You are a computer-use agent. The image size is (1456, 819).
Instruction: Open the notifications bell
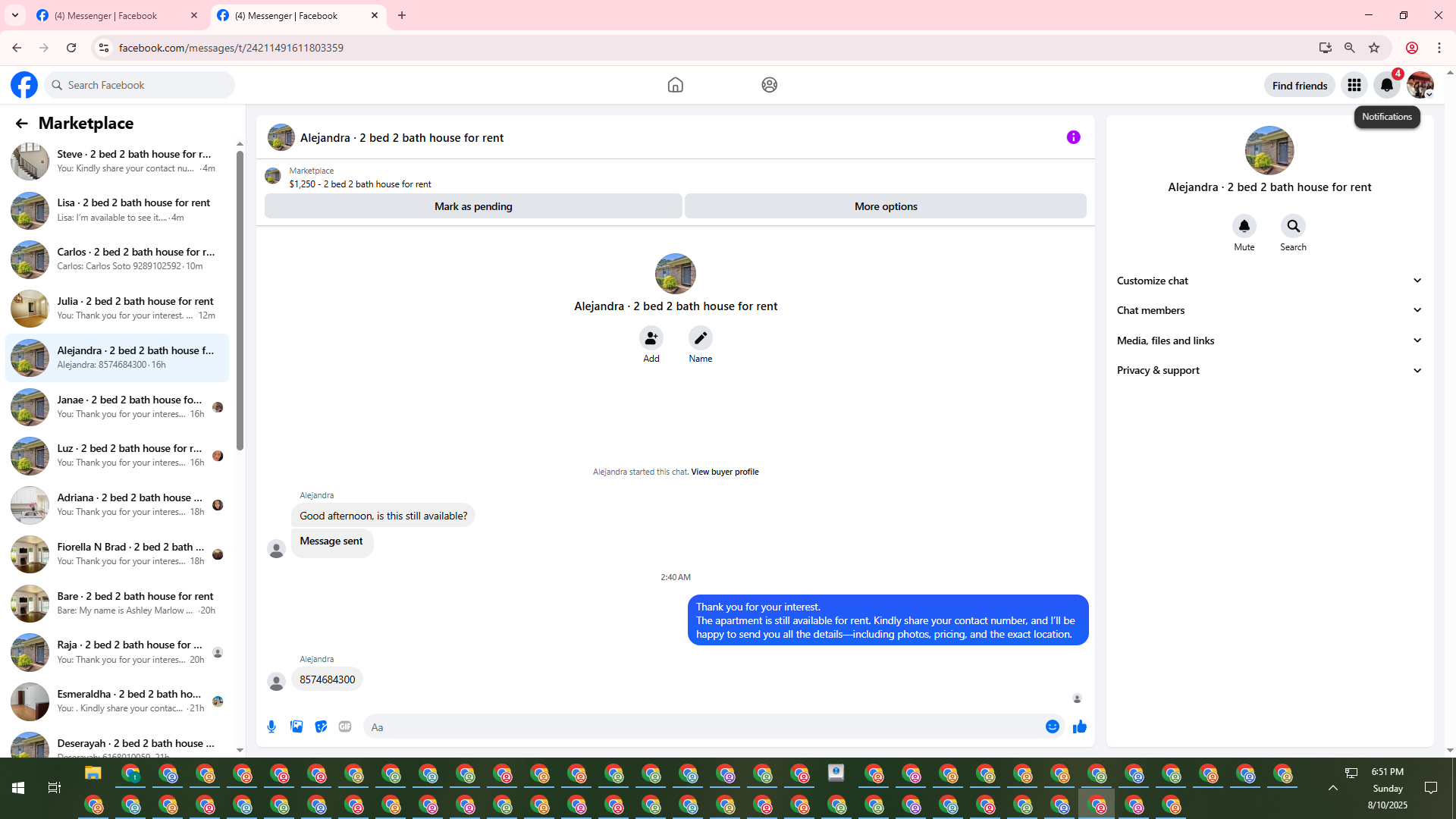[1386, 85]
